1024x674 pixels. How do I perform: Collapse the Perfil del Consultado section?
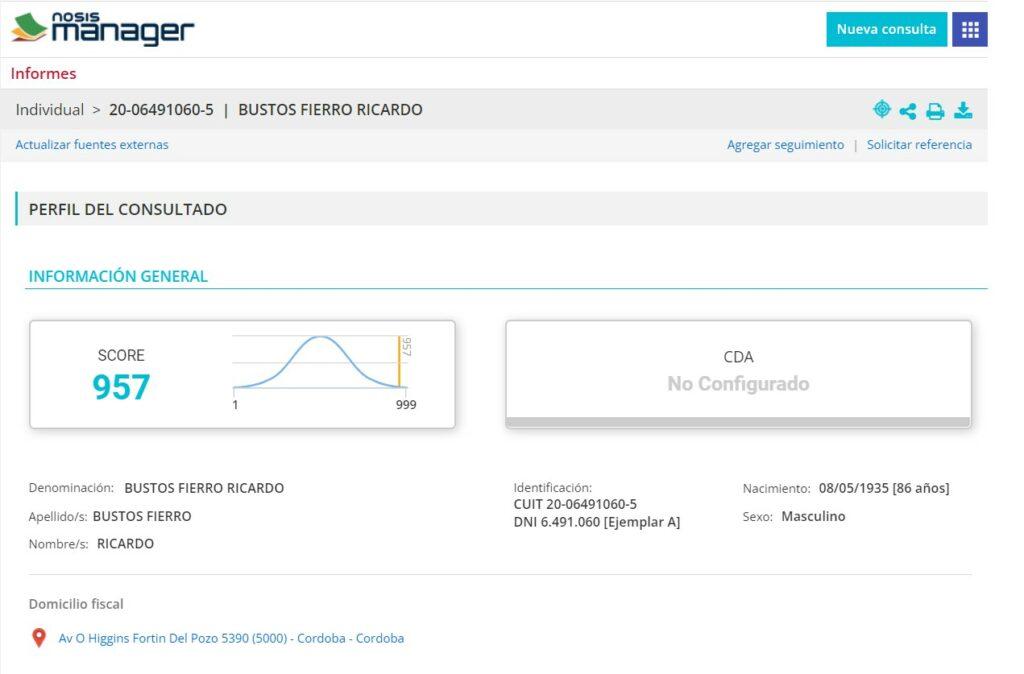(x=128, y=210)
